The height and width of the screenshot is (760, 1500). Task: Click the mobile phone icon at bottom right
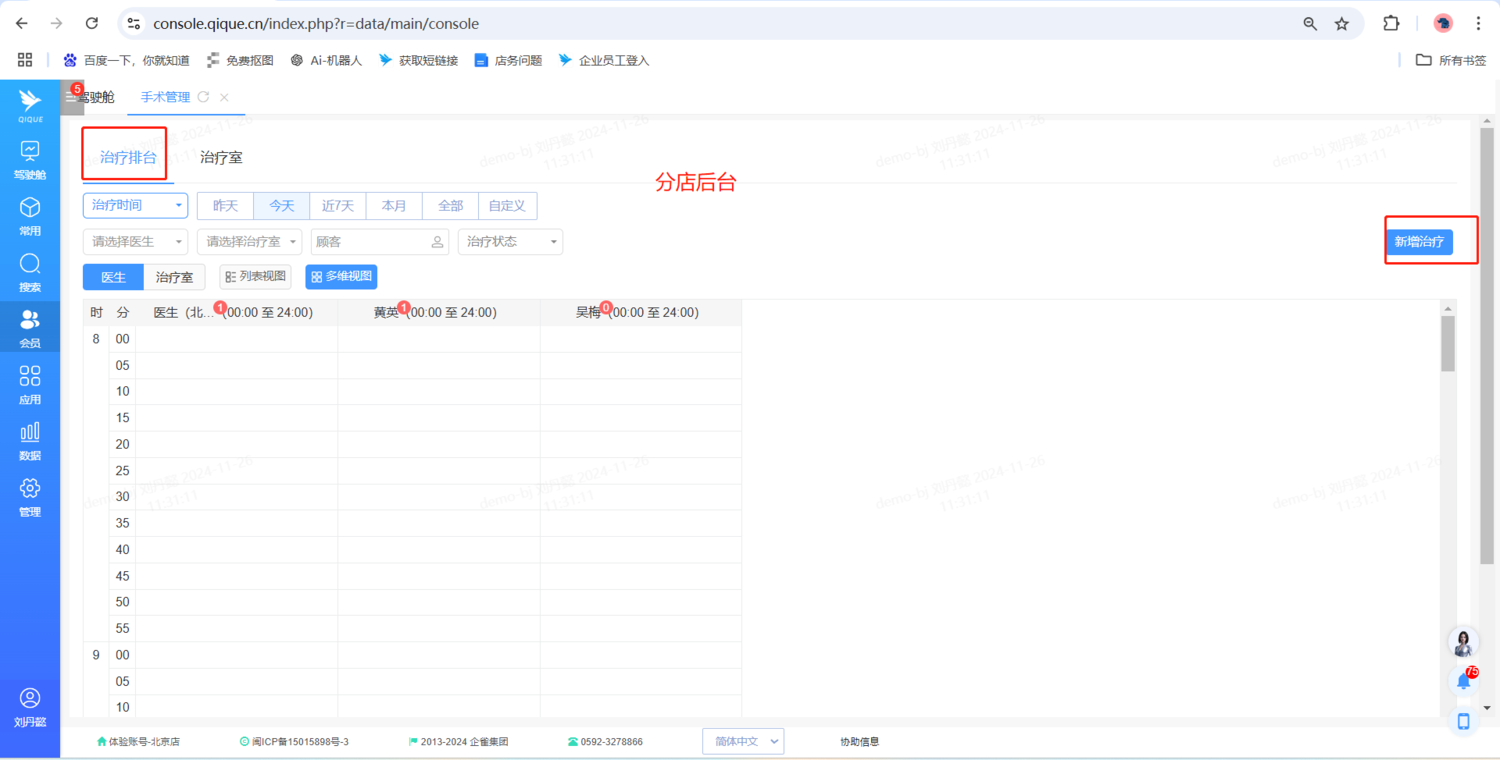click(1463, 721)
